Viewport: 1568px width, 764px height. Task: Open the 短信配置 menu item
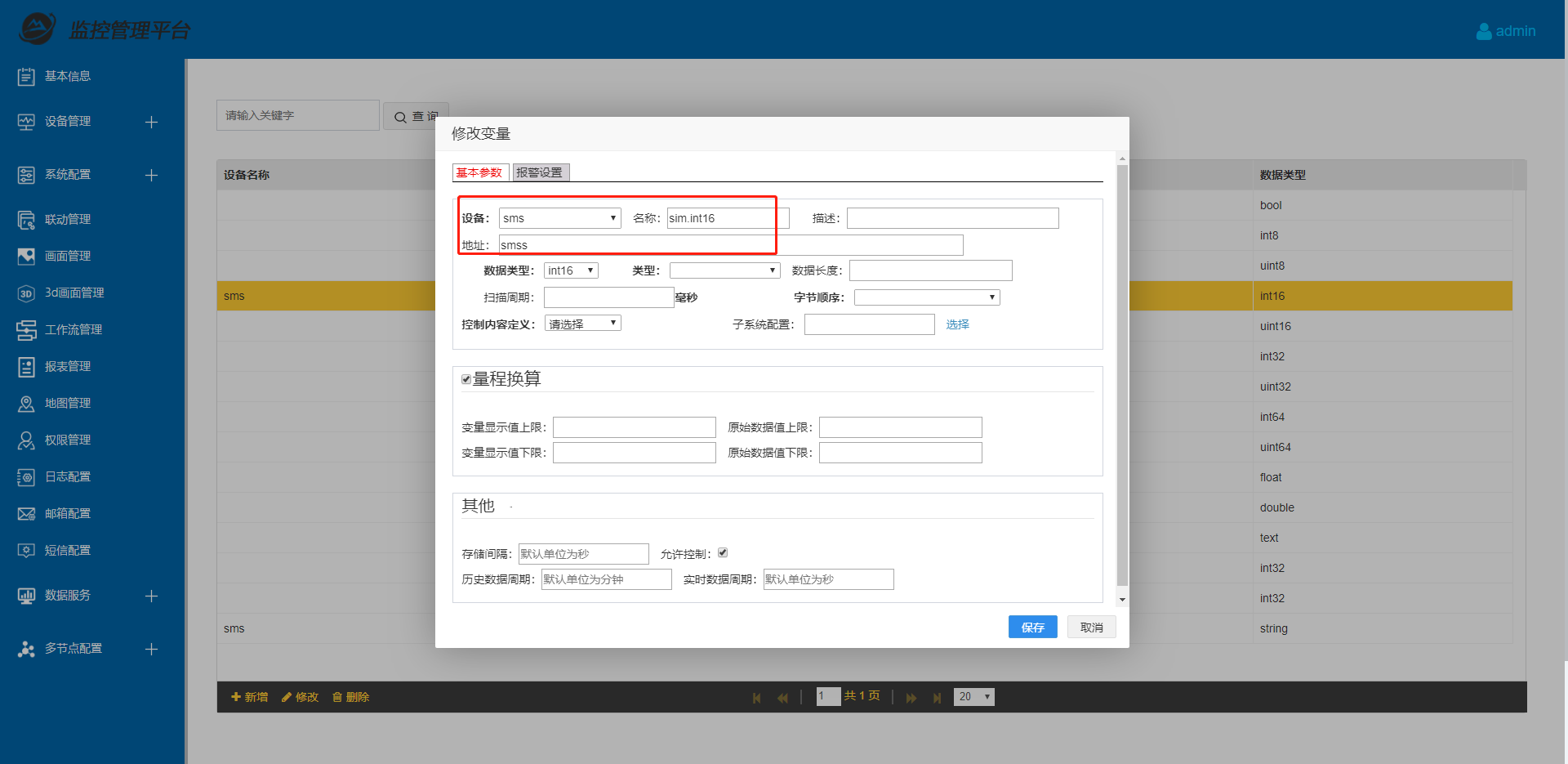point(68,551)
